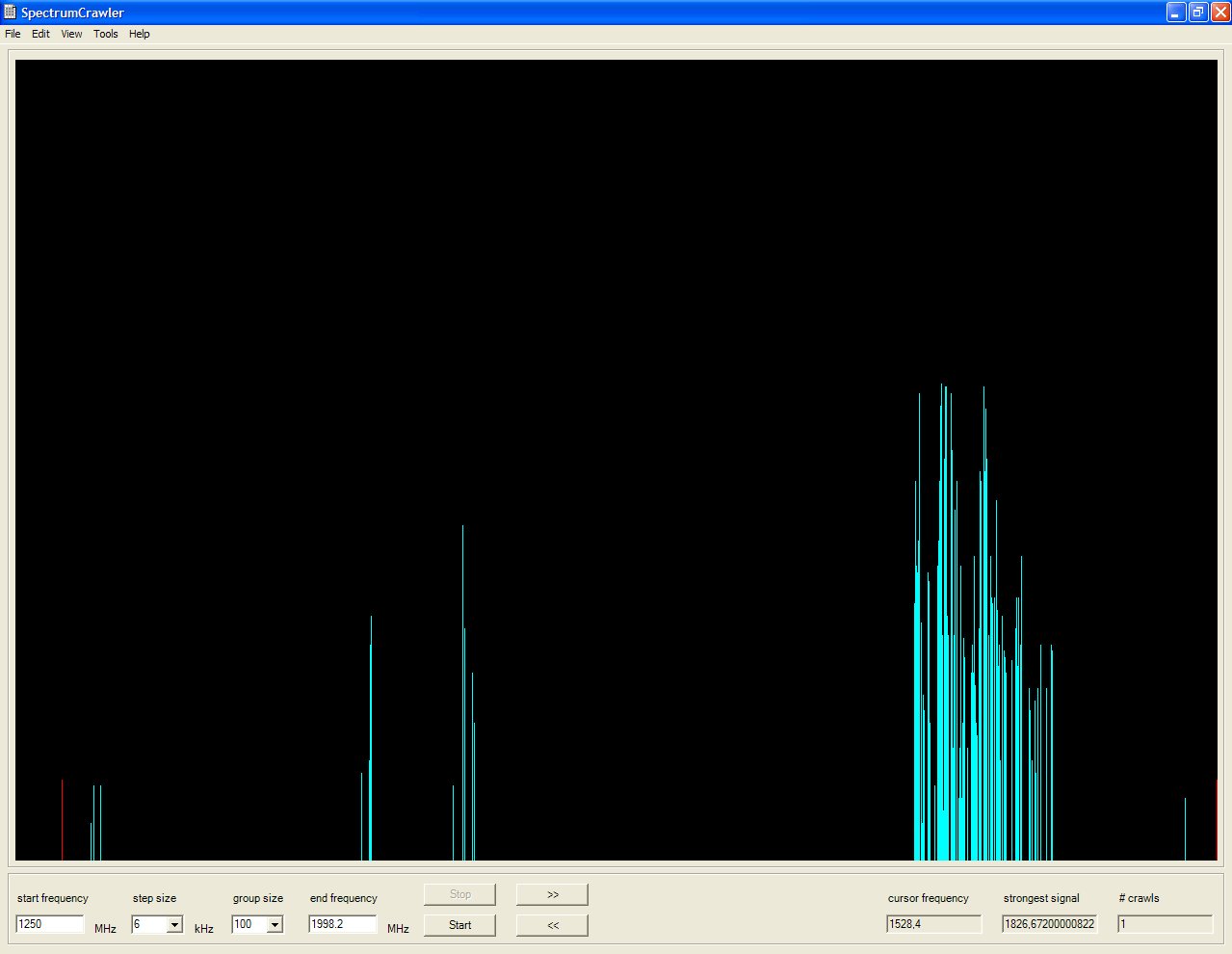The height and width of the screenshot is (954, 1232).
Task: Open the View menu
Action: (x=71, y=34)
